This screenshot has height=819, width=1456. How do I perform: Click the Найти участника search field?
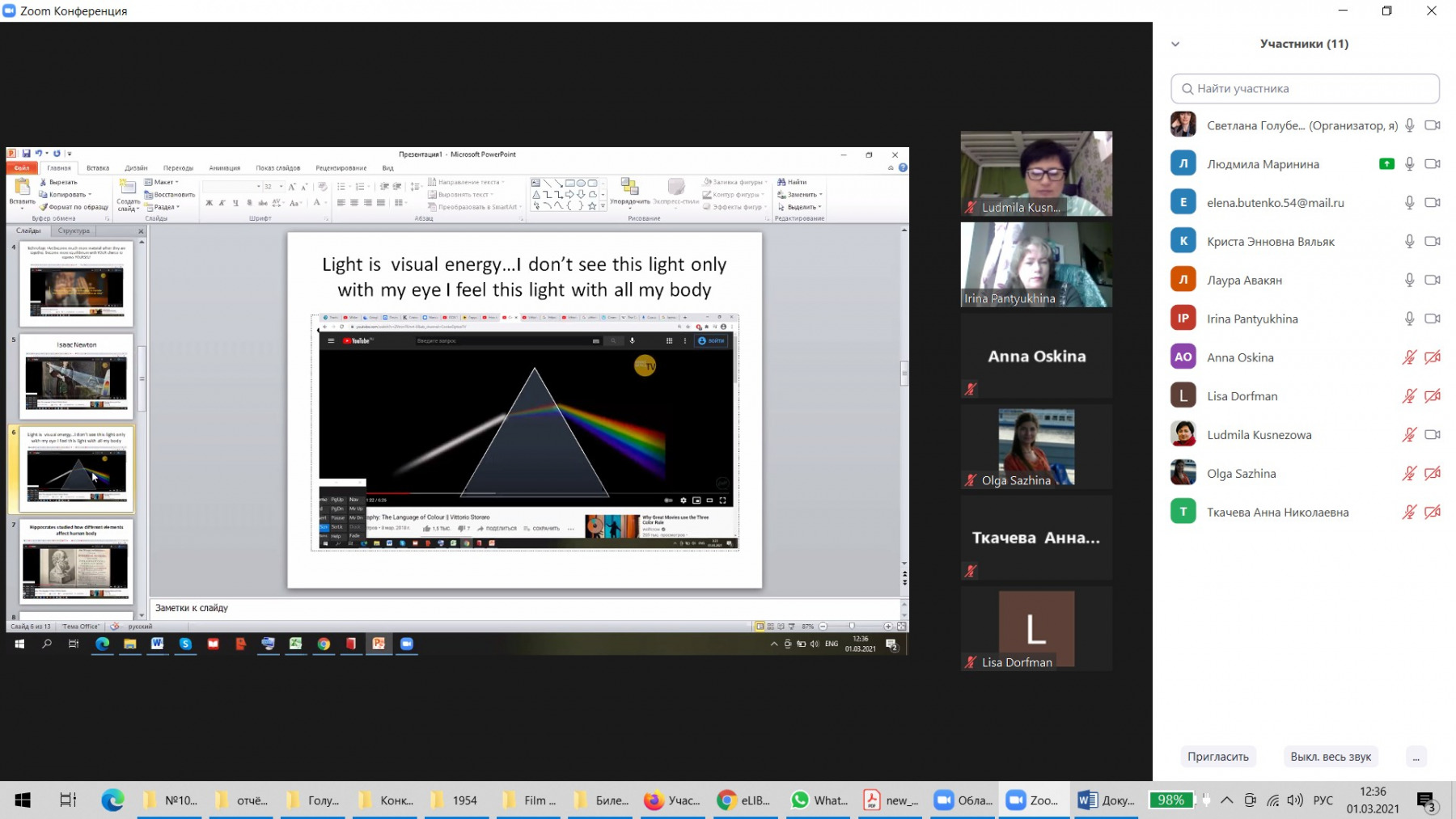click(x=1305, y=89)
